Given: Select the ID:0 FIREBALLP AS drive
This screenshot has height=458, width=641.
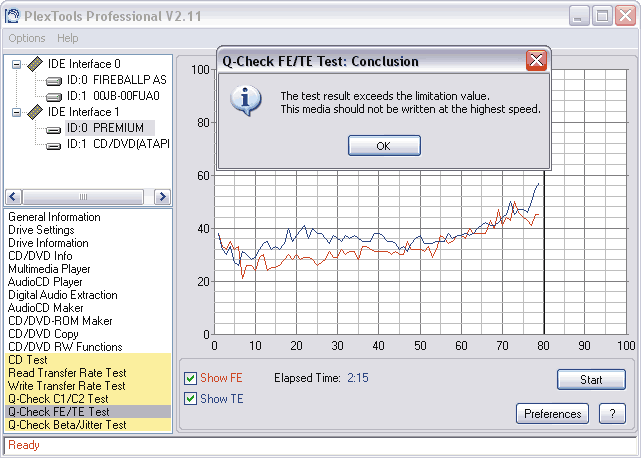Looking at the screenshot, I should (x=117, y=80).
